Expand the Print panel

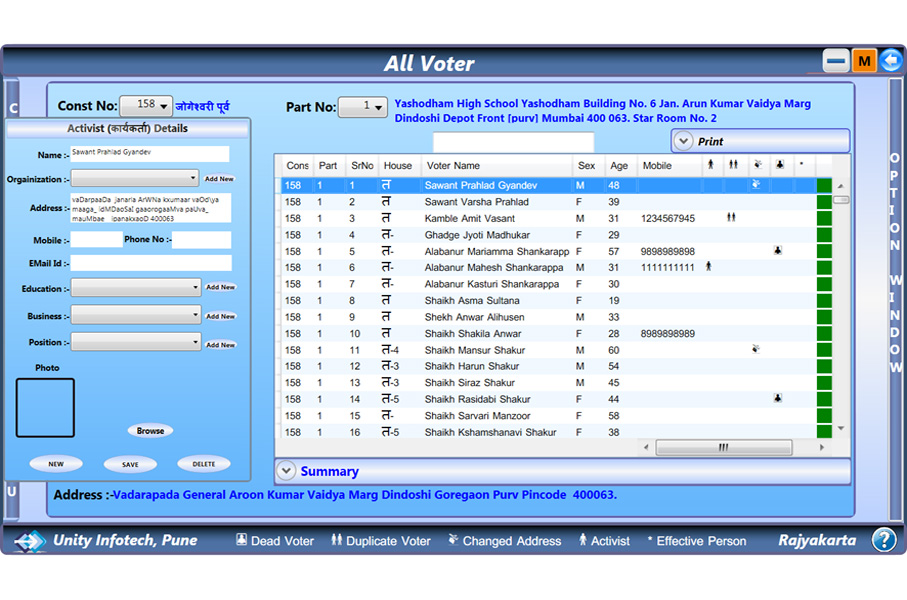coord(684,141)
